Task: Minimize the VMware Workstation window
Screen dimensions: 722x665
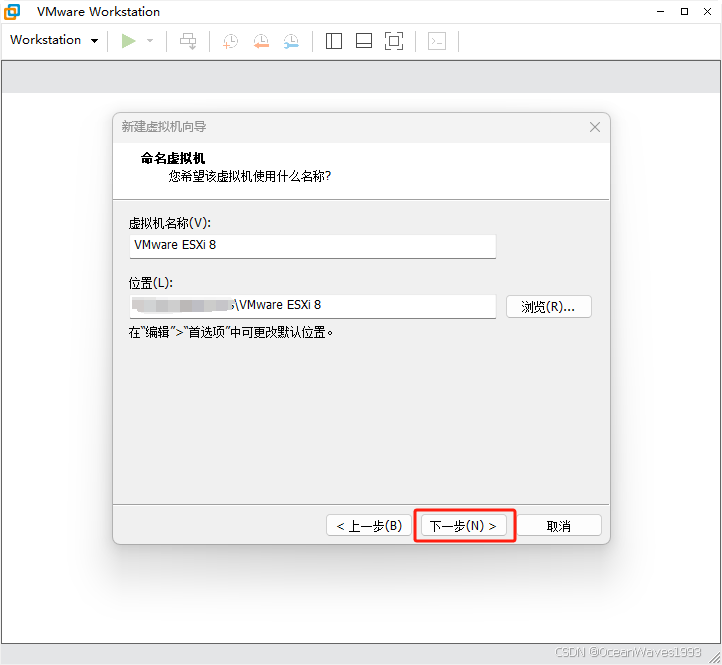Action: click(661, 12)
